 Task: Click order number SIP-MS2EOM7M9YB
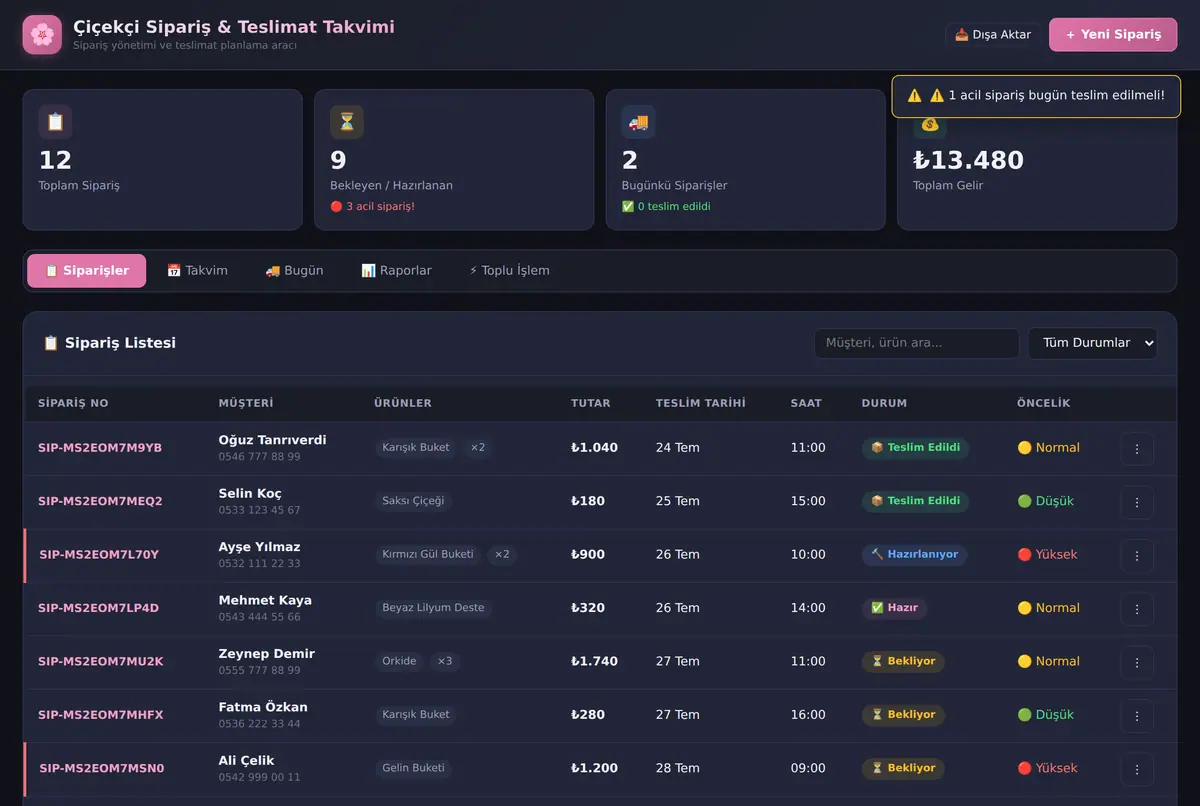tap(100, 448)
